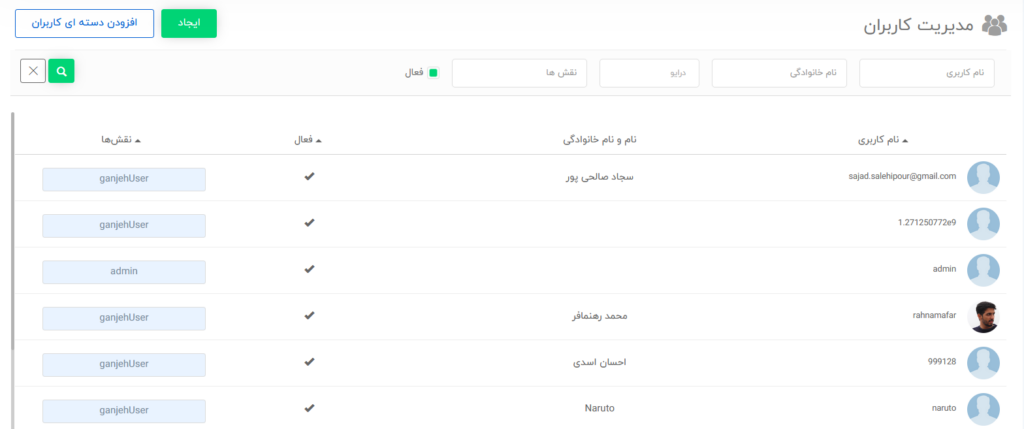Click the active checkmark for 1.271250772e9

[310, 223]
